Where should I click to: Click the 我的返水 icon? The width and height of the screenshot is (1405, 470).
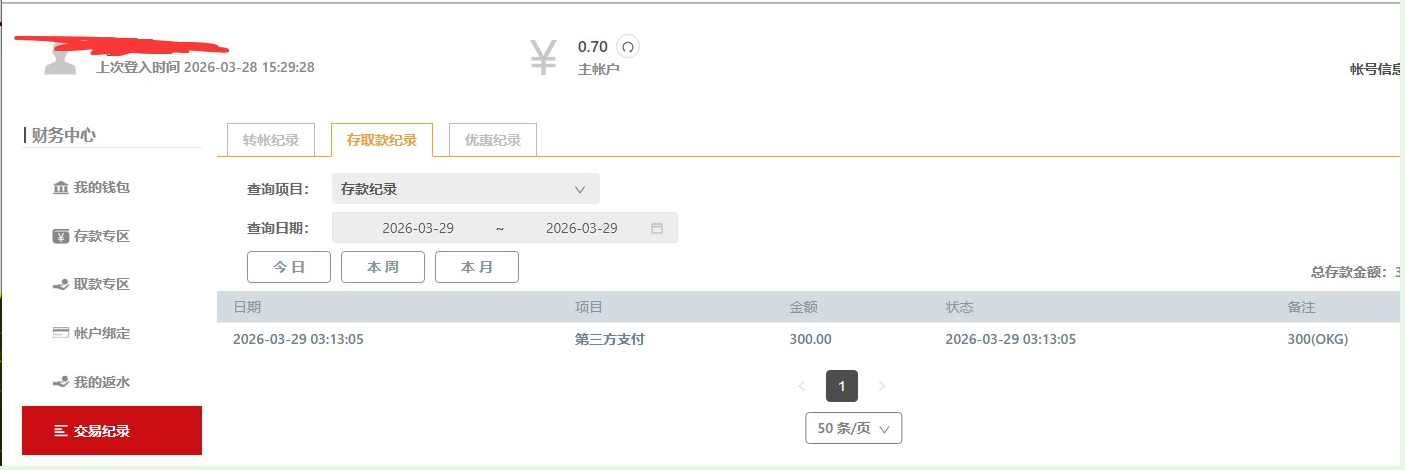pos(61,382)
